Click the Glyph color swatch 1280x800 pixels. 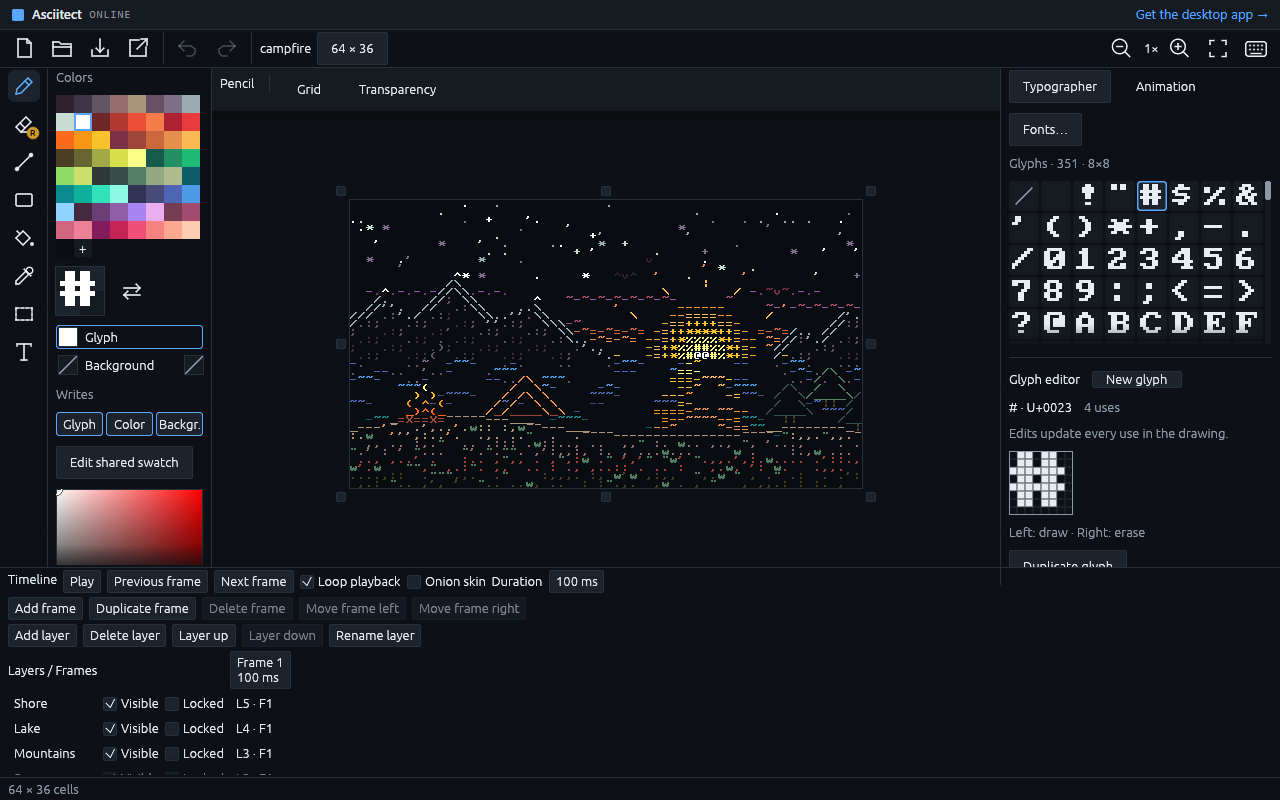tap(68, 337)
